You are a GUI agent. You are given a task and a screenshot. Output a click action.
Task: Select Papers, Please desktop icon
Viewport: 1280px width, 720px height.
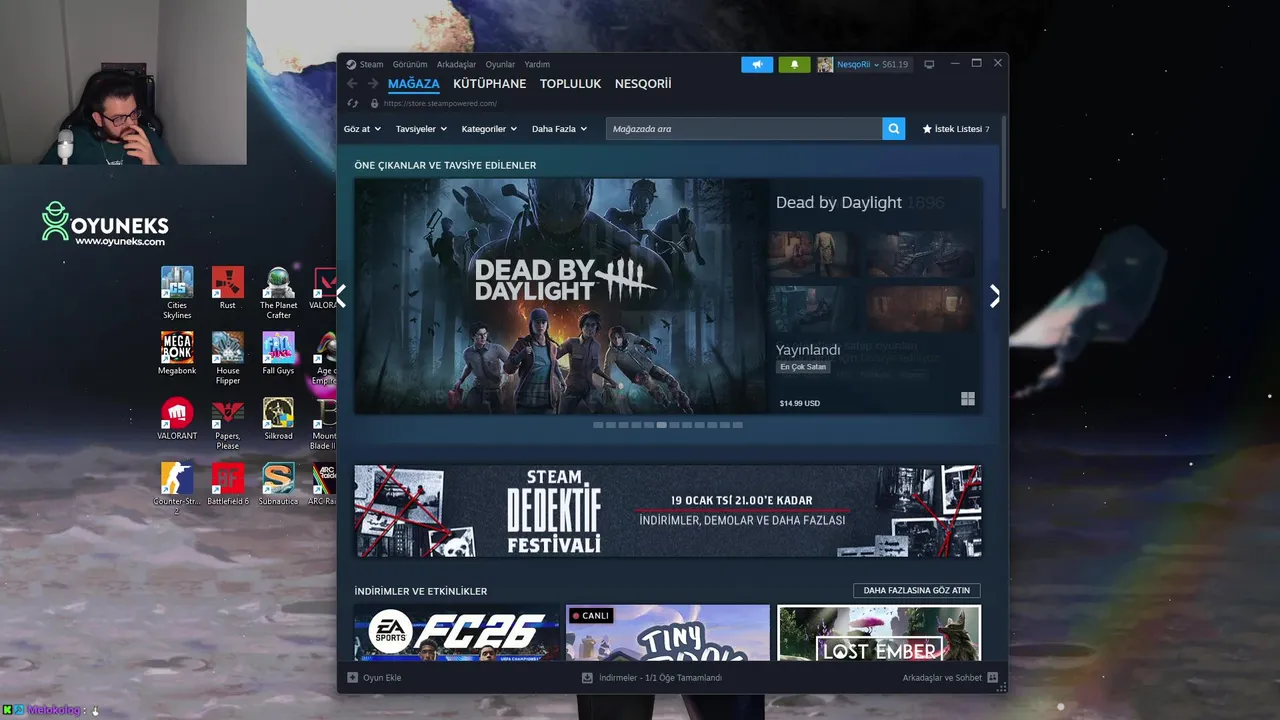[x=228, y=424]
